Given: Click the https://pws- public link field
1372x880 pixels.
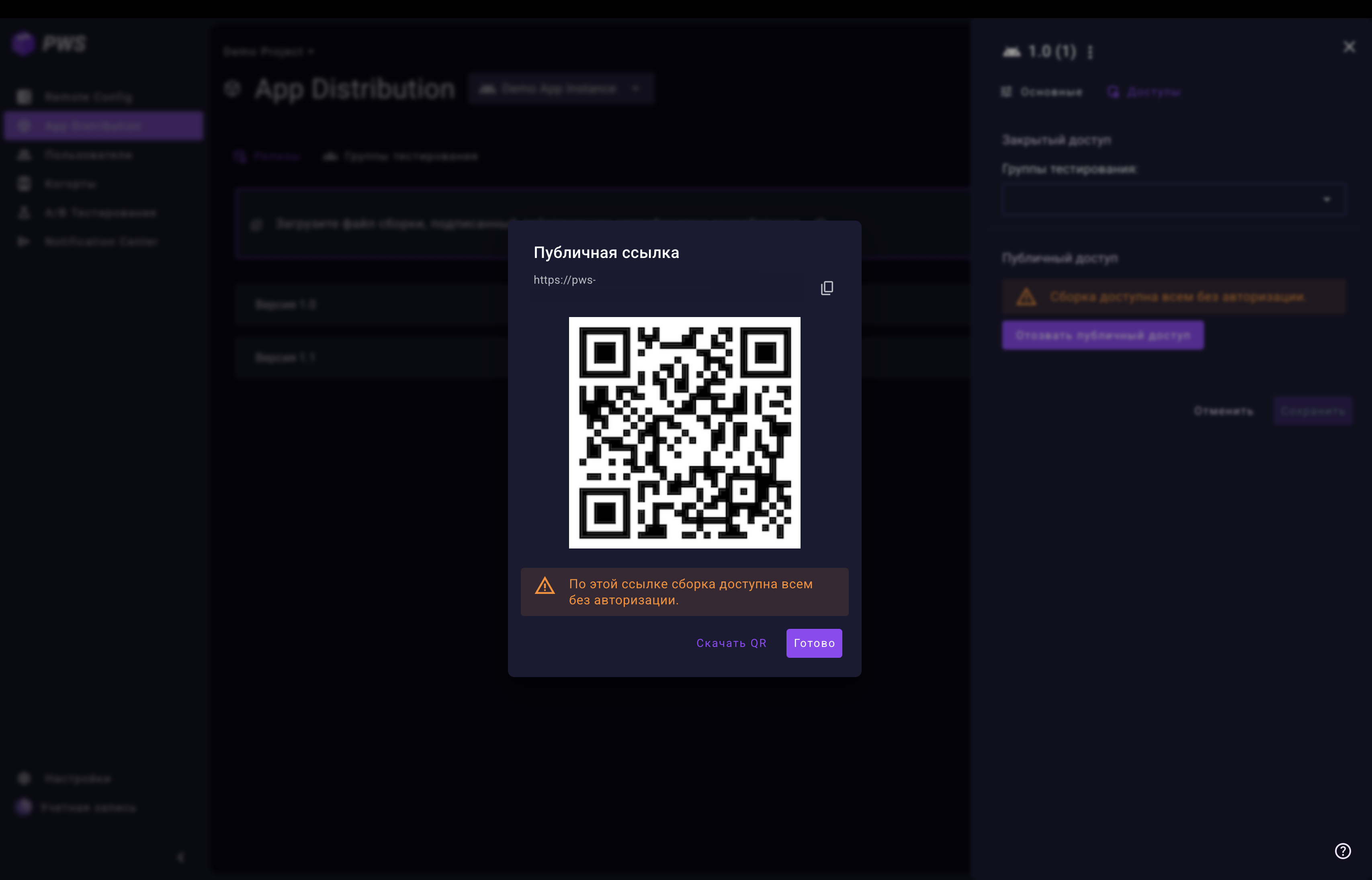Looking at the screenshot, I should point(669,280).
